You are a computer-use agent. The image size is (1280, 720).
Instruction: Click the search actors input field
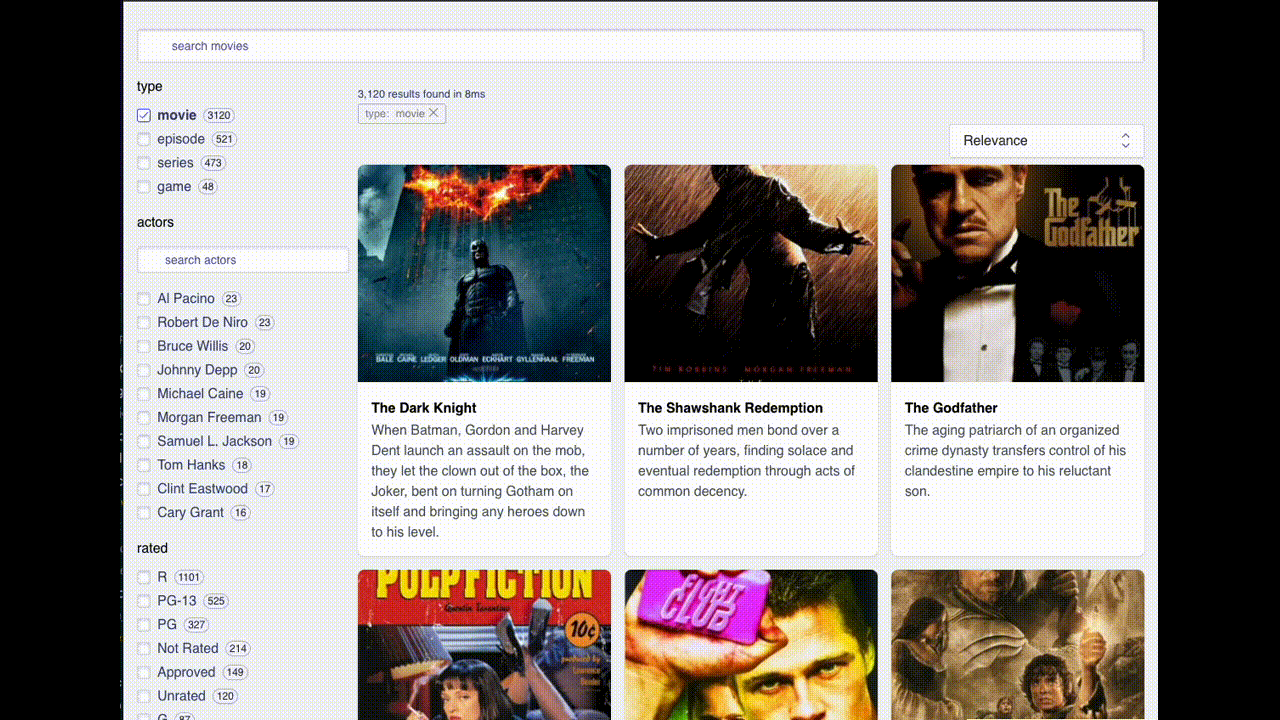pyautogui.click(x=243, y=260)
